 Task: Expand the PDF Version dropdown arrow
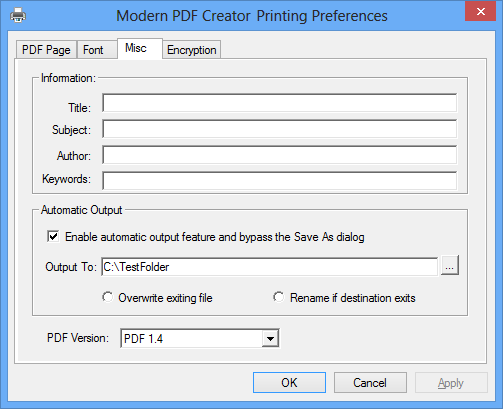[270, 339]
